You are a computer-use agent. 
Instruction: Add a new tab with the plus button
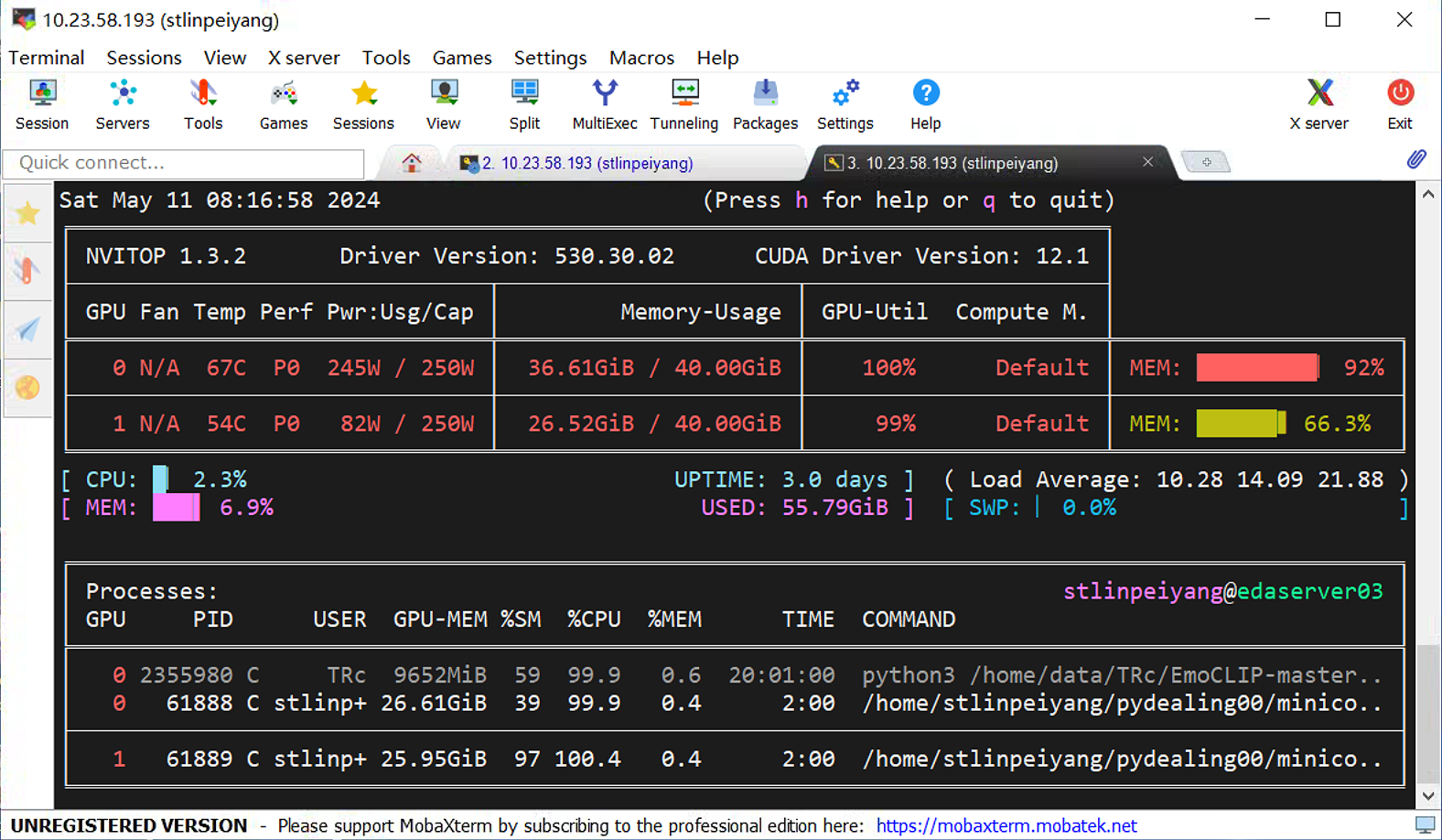click(1207, 162)
